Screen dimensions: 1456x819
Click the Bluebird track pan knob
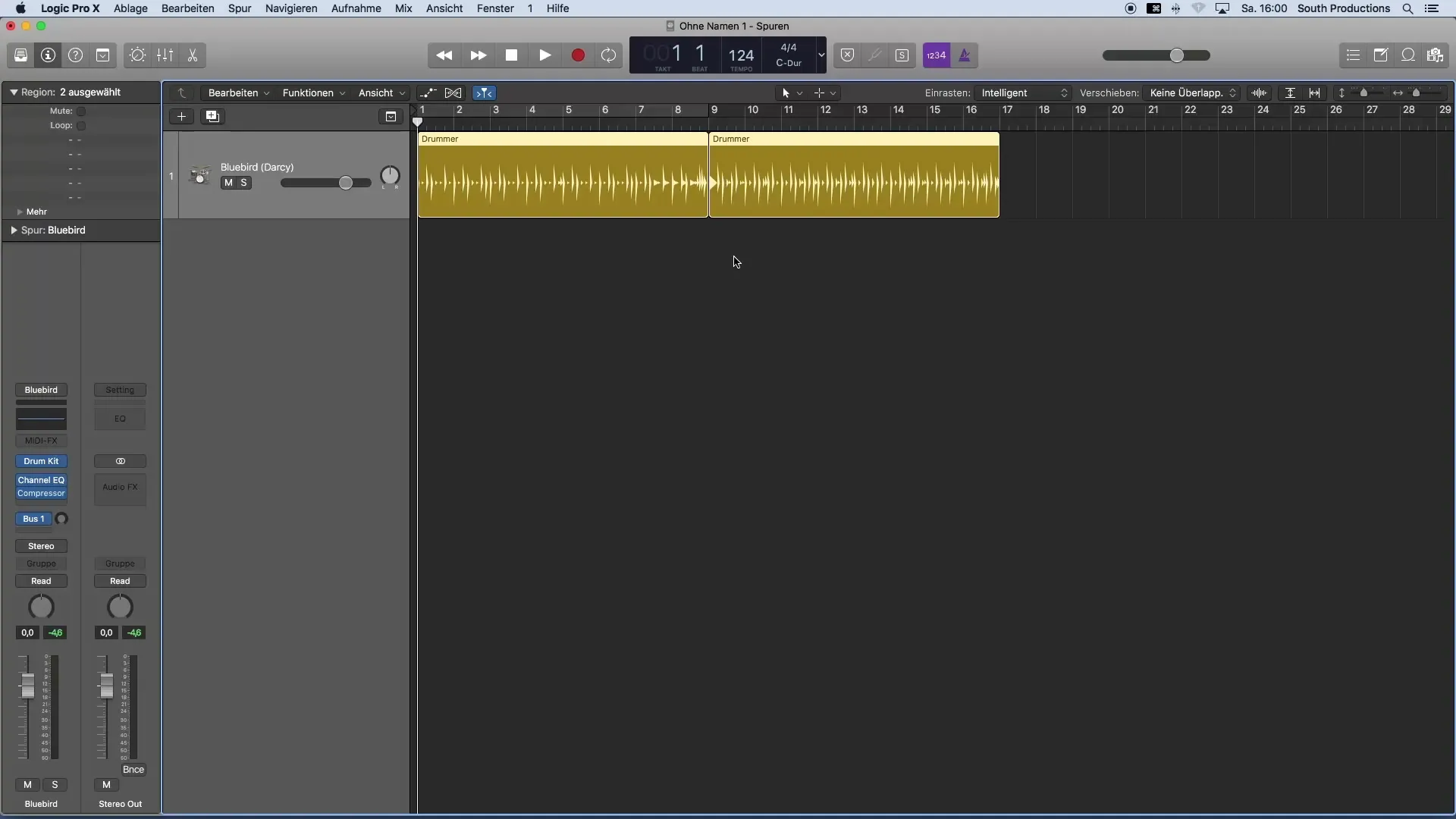point(390,176)
